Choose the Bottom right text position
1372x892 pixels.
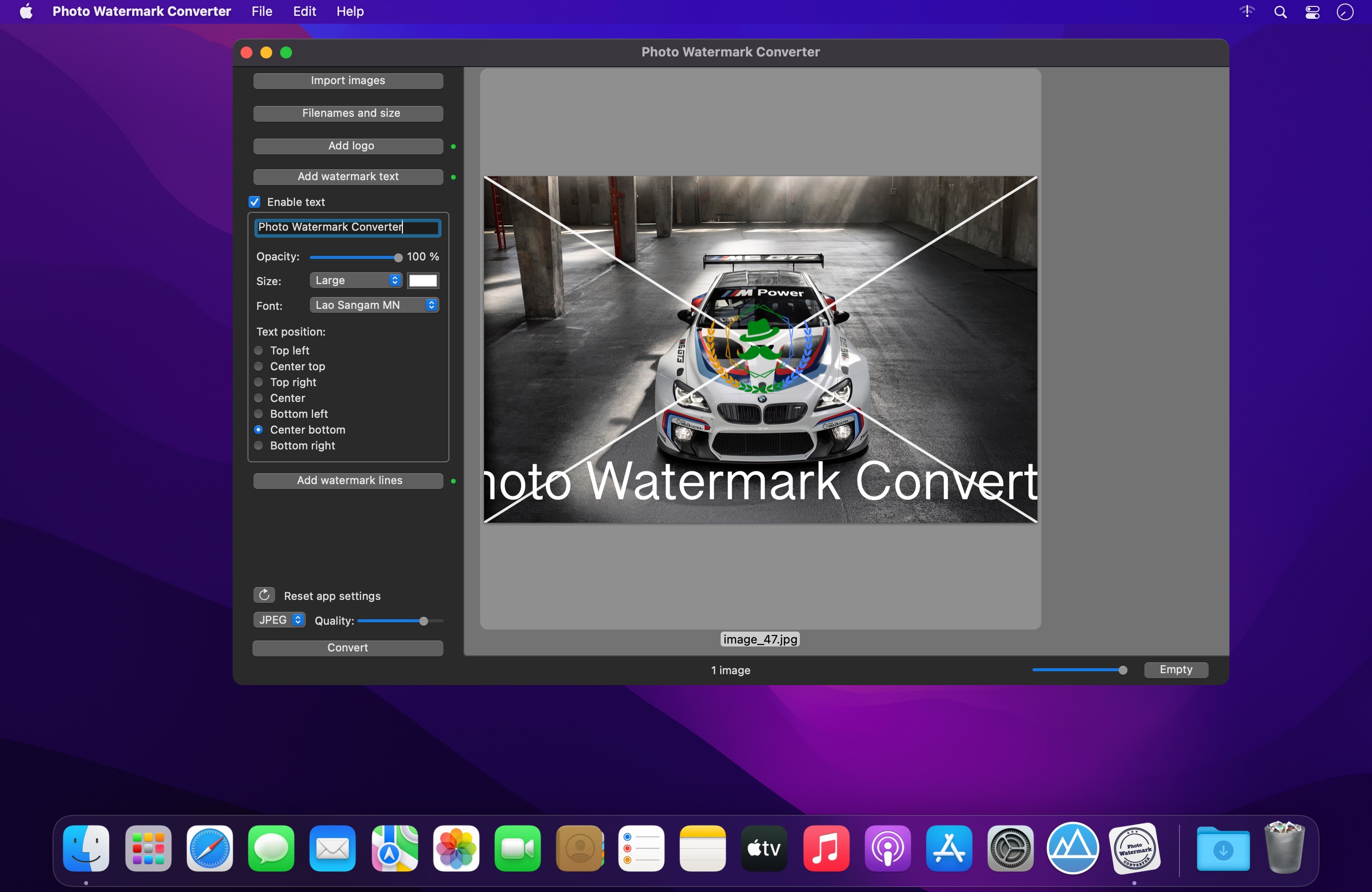click(259, 446)
